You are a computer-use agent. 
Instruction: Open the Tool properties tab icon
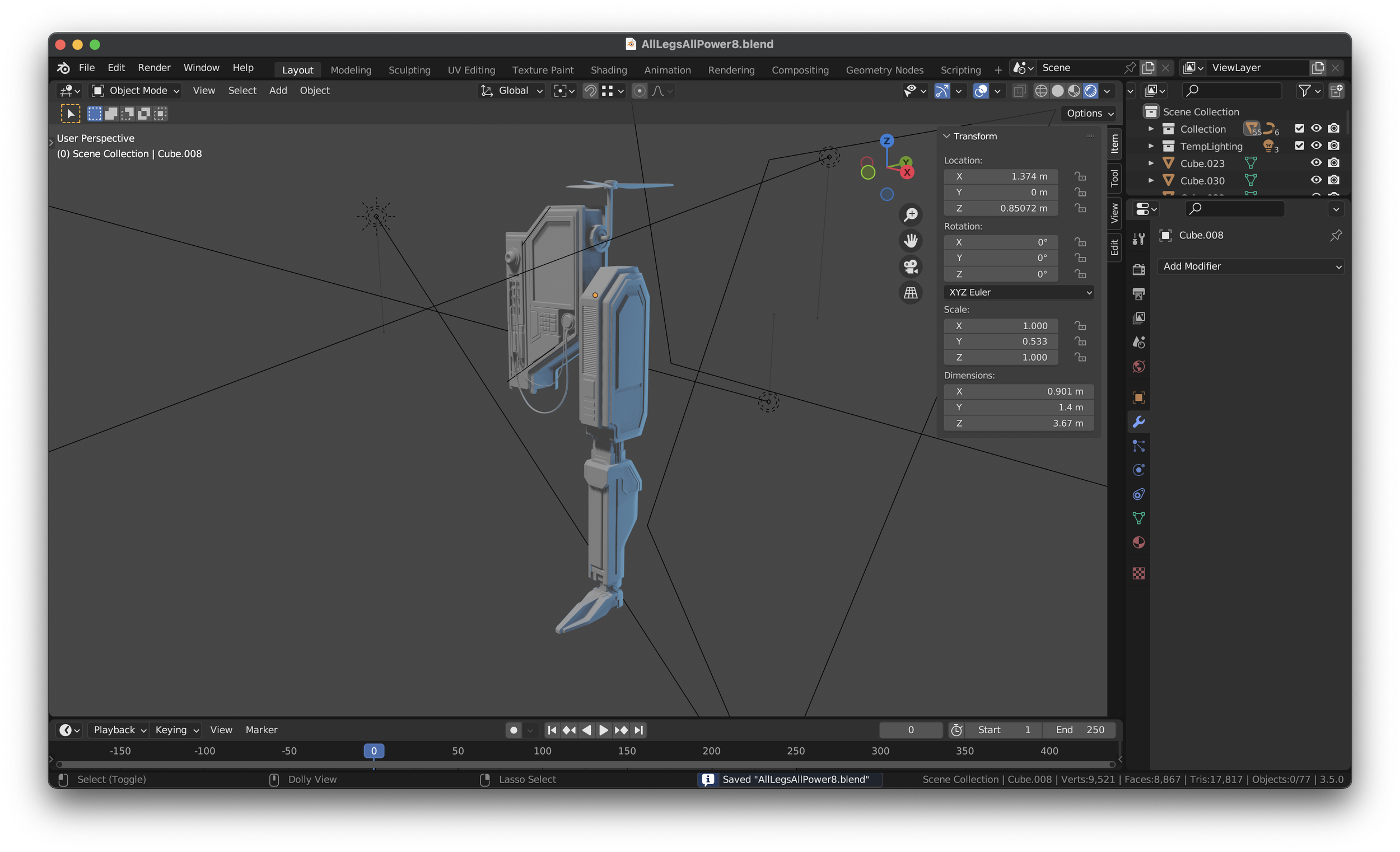1138,239
